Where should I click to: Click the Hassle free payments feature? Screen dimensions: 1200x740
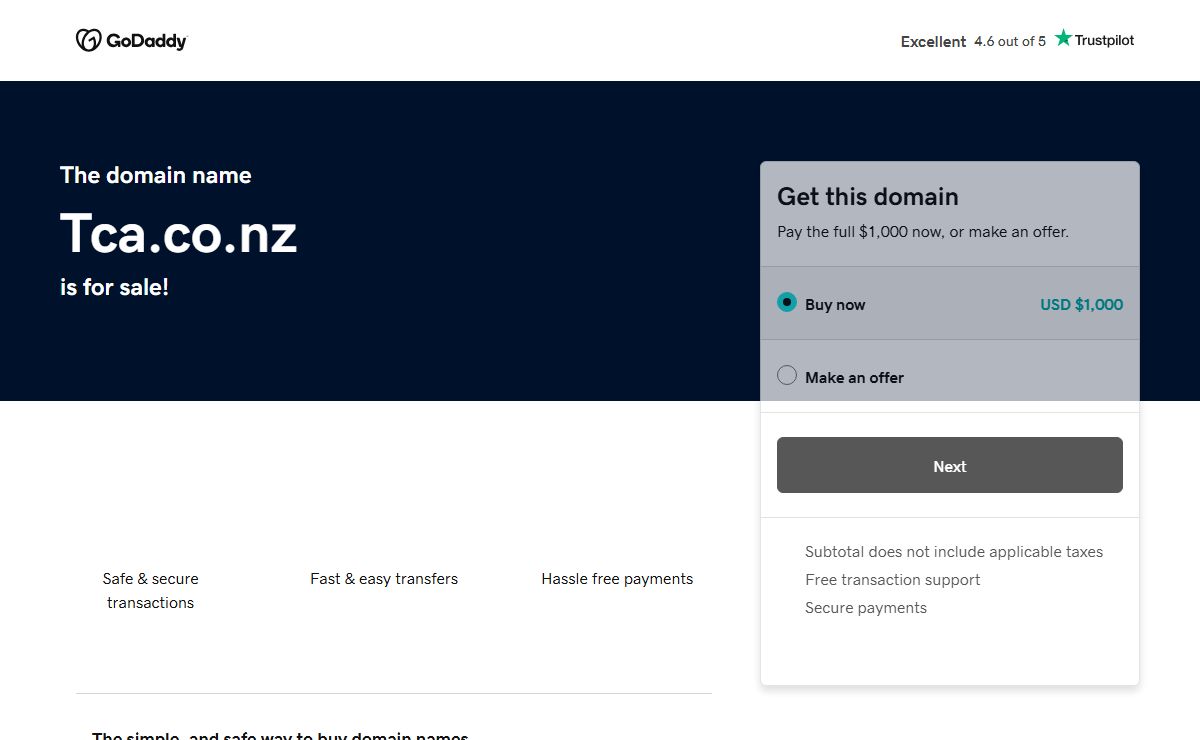(617, 579)
